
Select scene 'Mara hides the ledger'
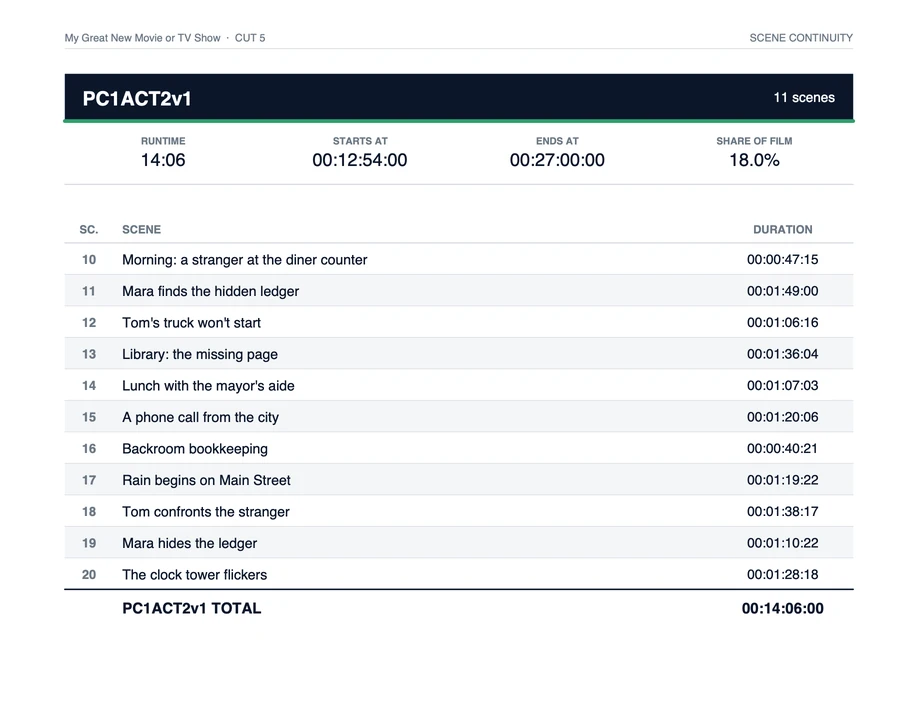(x=189, y=543)
